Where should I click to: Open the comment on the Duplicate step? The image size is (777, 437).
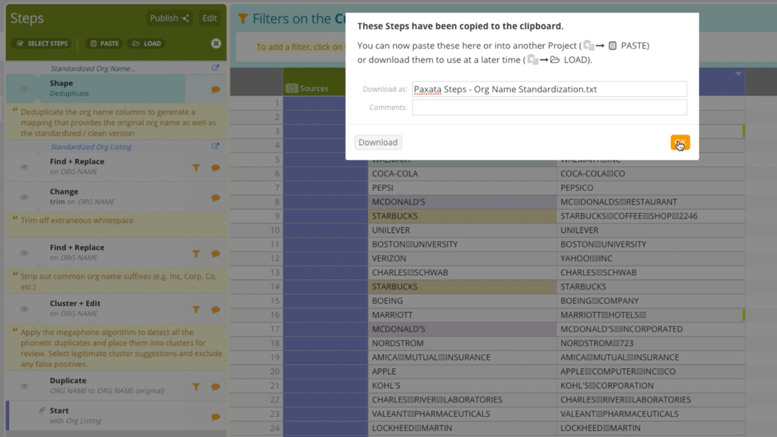click(x=216, y=387)
